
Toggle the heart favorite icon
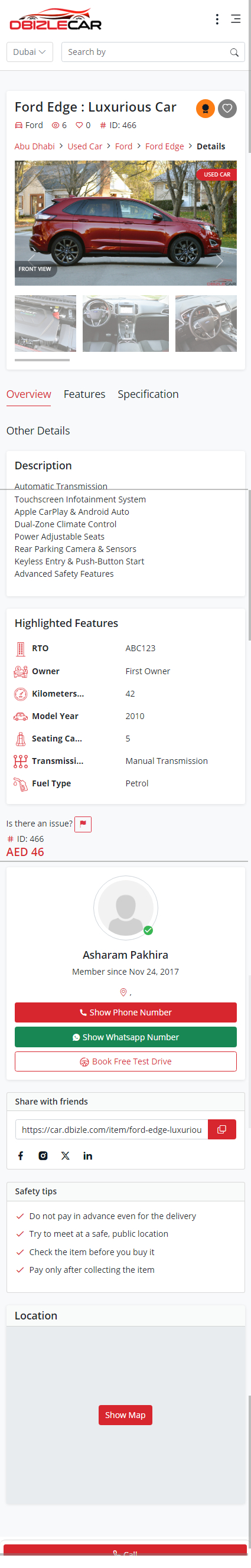point(227,109)
